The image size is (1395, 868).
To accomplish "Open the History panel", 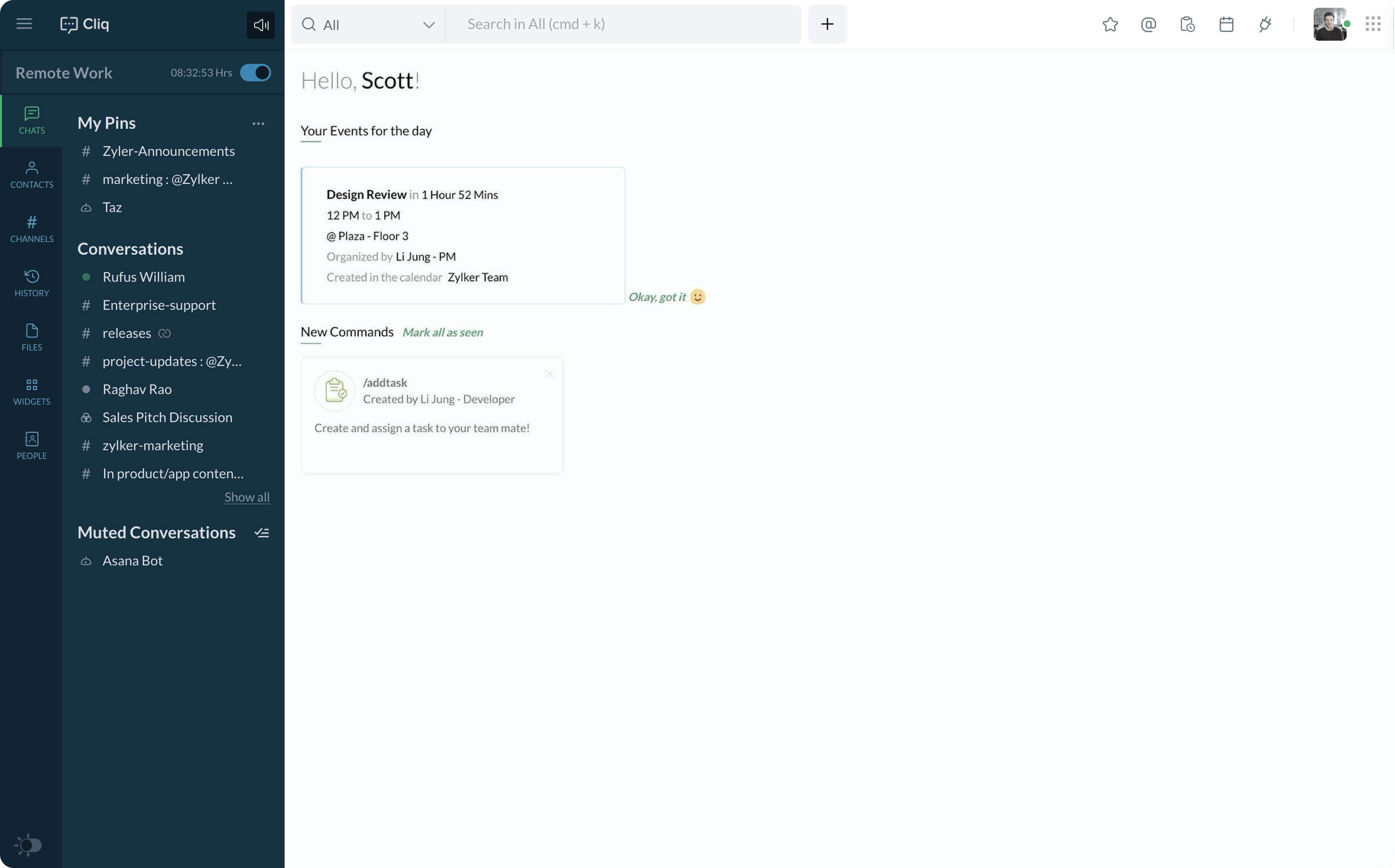I will coord(31,282).
